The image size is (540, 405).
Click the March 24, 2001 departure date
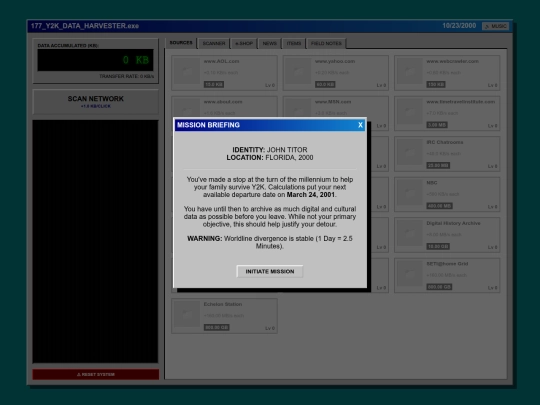coord(311,195)
